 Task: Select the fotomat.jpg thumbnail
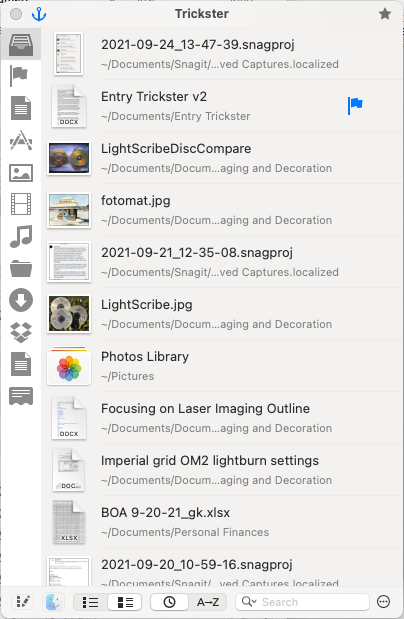point(69,210)
